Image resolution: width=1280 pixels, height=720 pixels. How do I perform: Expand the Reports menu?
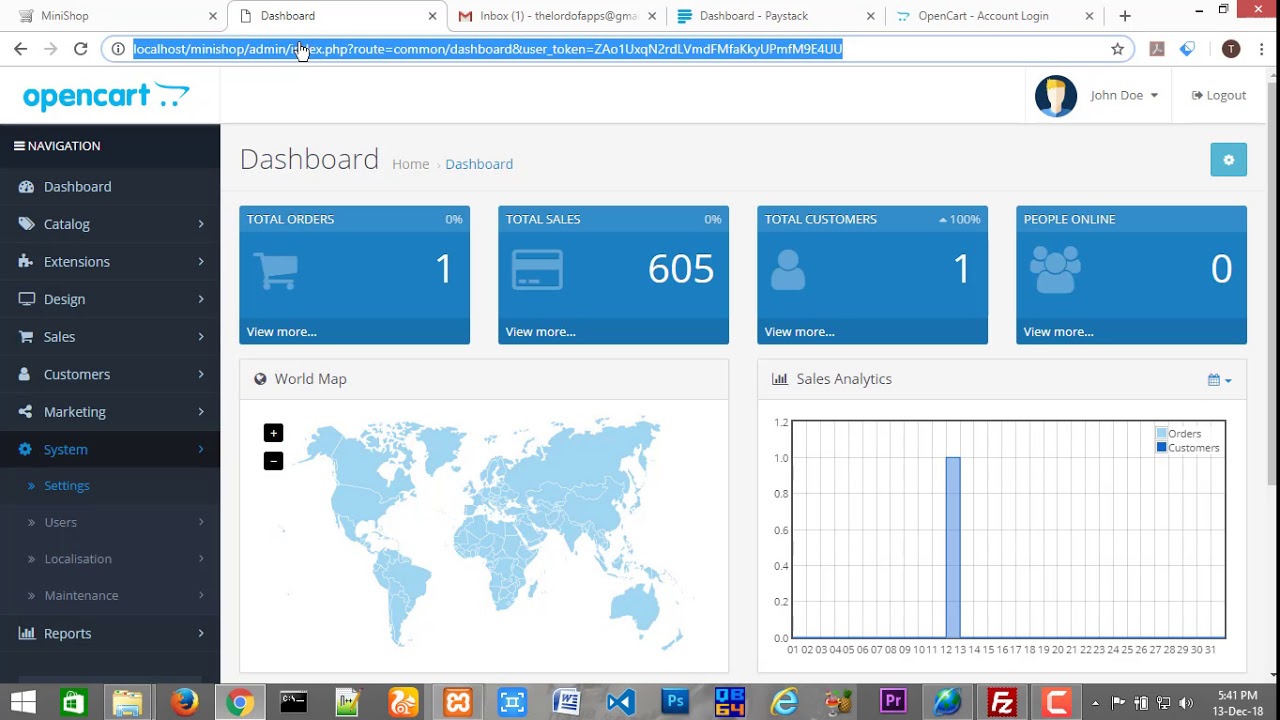(x=201, y=633)
